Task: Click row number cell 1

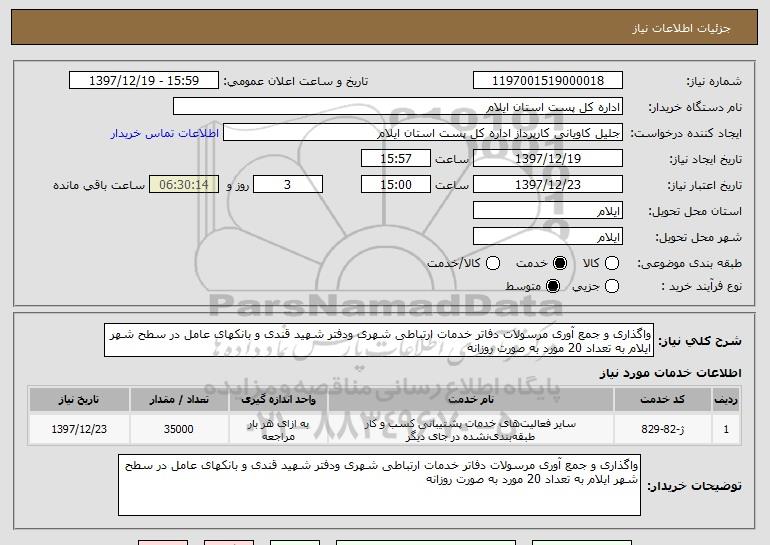Action: (726, 429)
